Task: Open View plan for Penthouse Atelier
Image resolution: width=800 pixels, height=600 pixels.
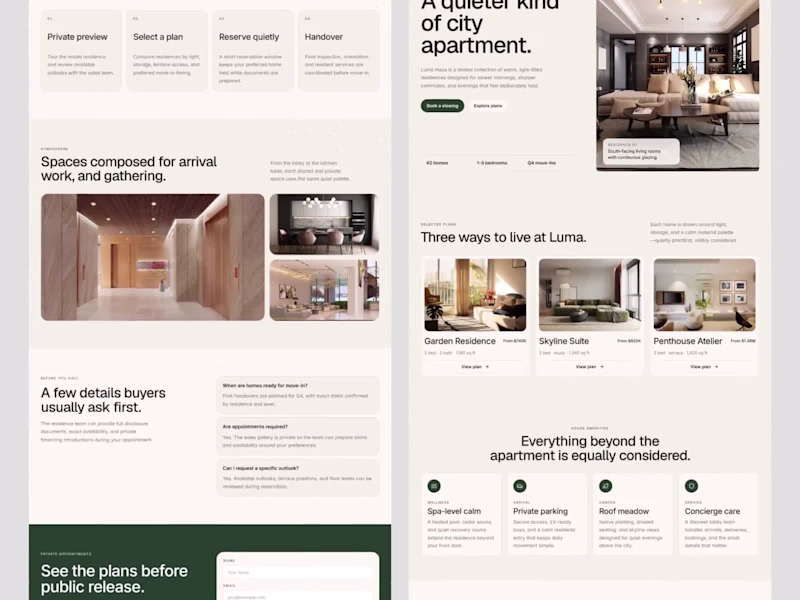Action: click(x=704, y=367)
